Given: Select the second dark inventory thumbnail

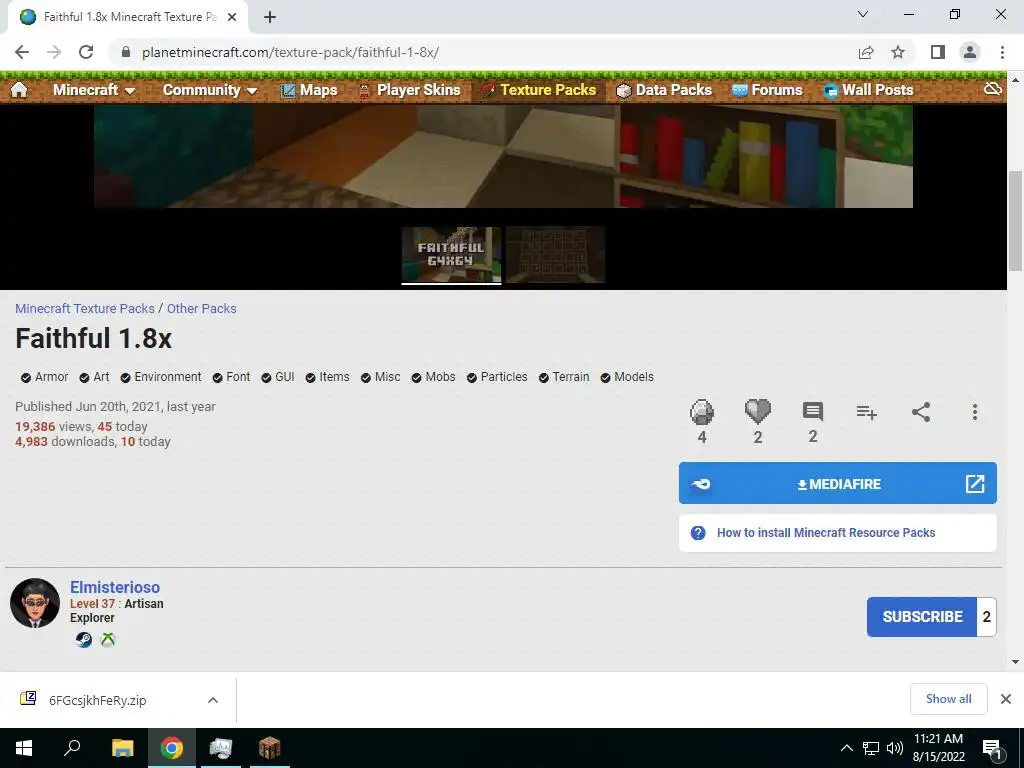Looking at the screenshot, I should [x=556, y=255].
